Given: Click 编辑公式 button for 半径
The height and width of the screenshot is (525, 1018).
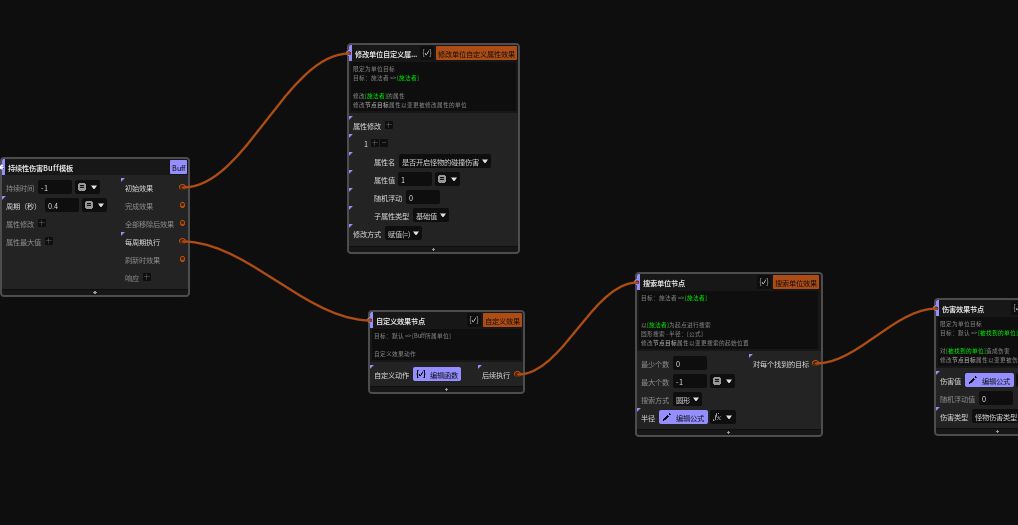Looking at the screenshot, I should [683, 417].
